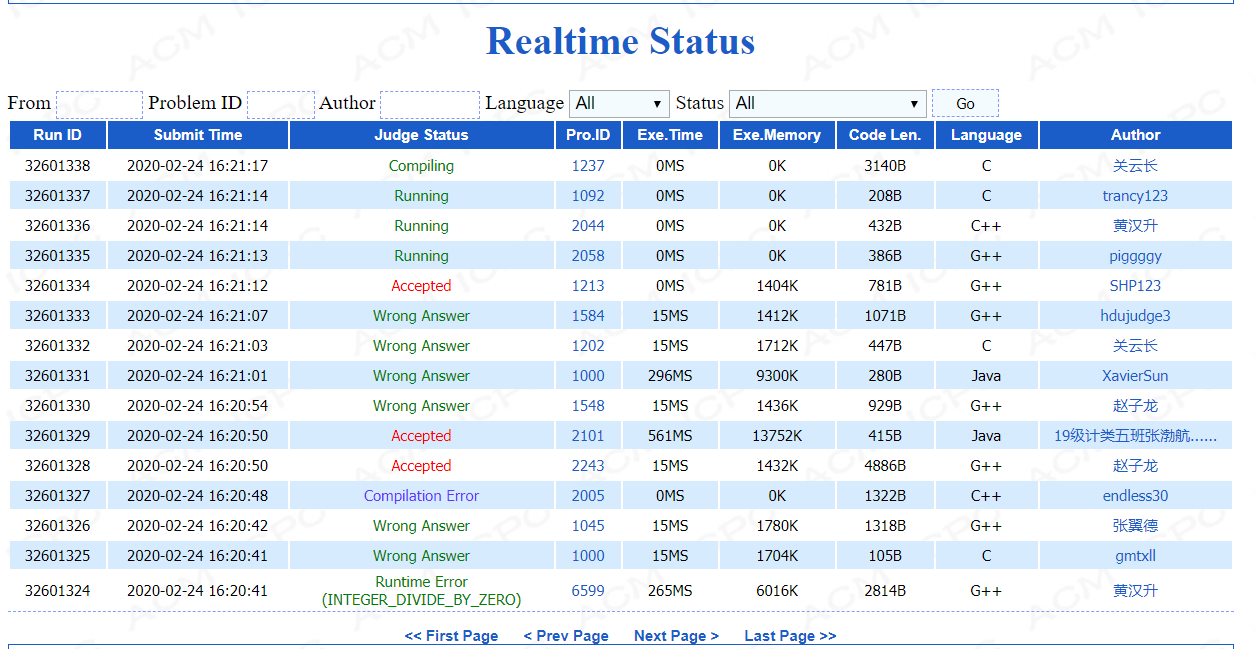This screenshot has height=649, width=1255.
Task: Open problem 1237 link
Action: tap(588, 166)
